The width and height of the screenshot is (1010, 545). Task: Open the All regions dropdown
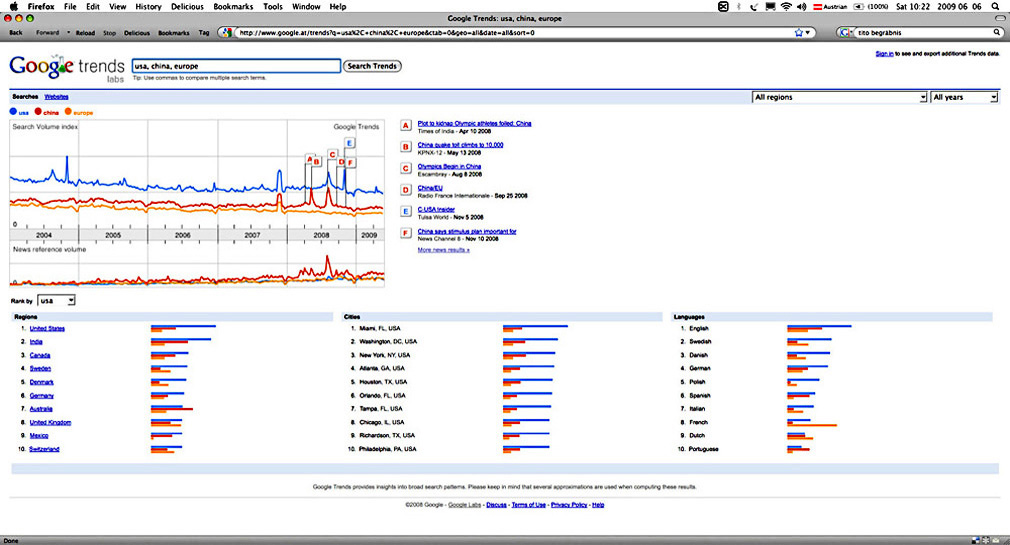(x=840, y=97)
